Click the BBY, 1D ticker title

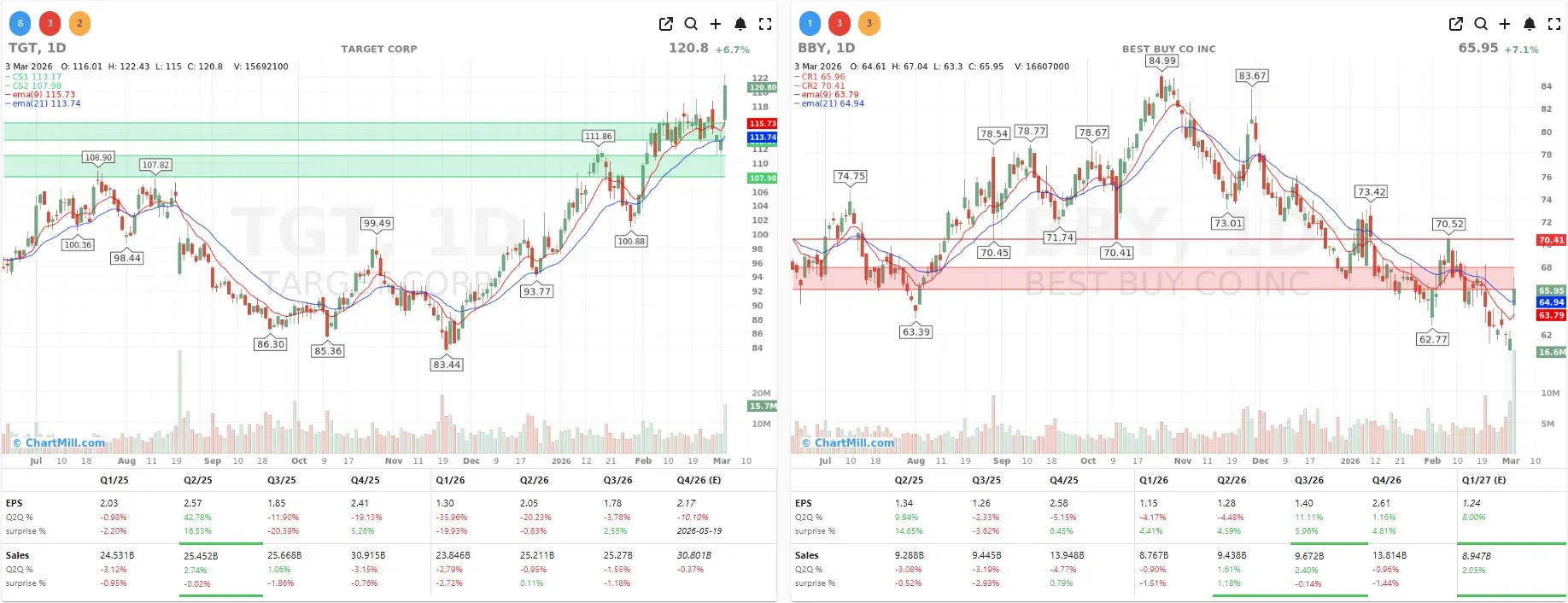(827, 48)
